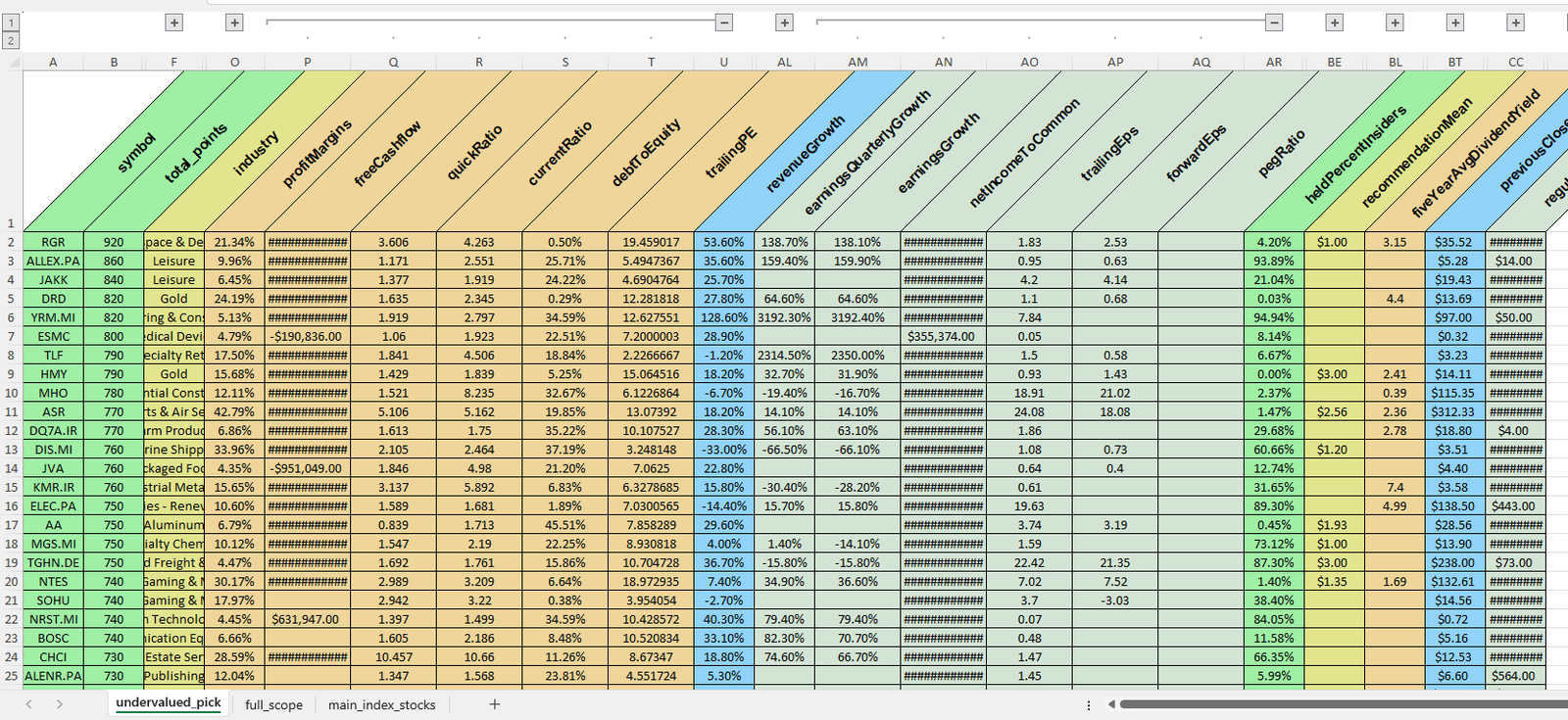Select column AM header
Image resolution: width=1568 pixels, height=720 pixels.
[x=857, y=62]
